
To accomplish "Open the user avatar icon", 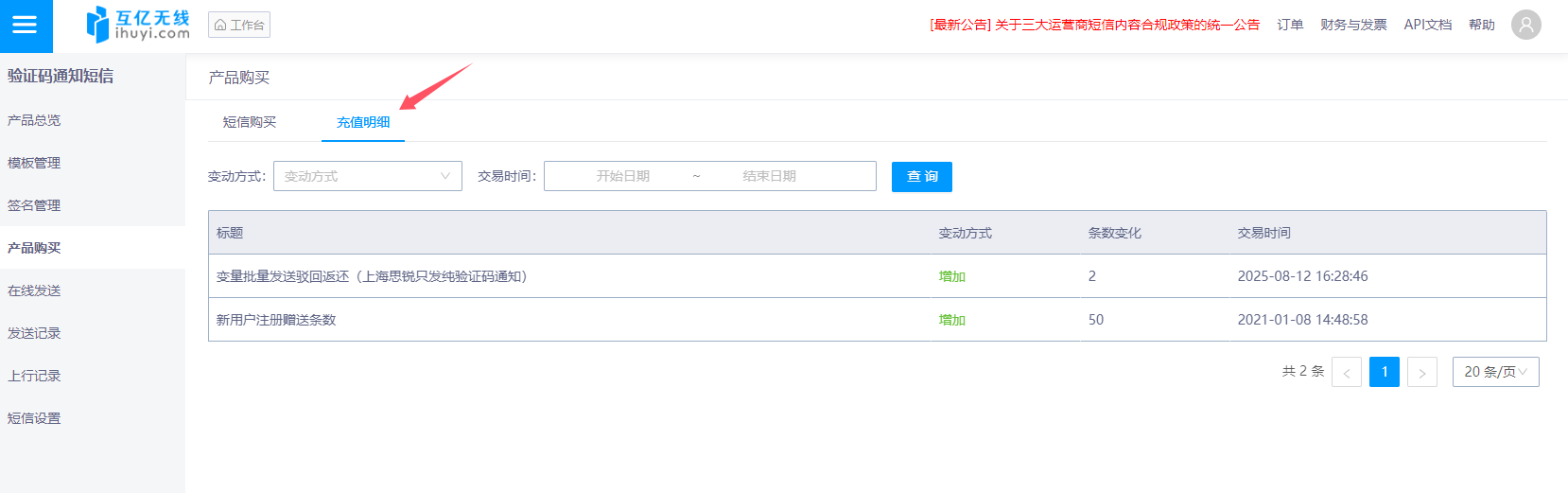I will coord(1525,25).
